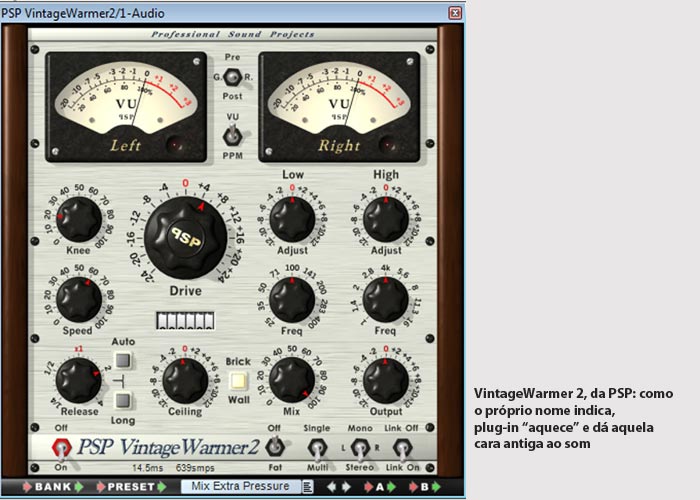Open the preset list icon beside the preset name
Viewport: 700px width, 500px height.
click(308, 487)
